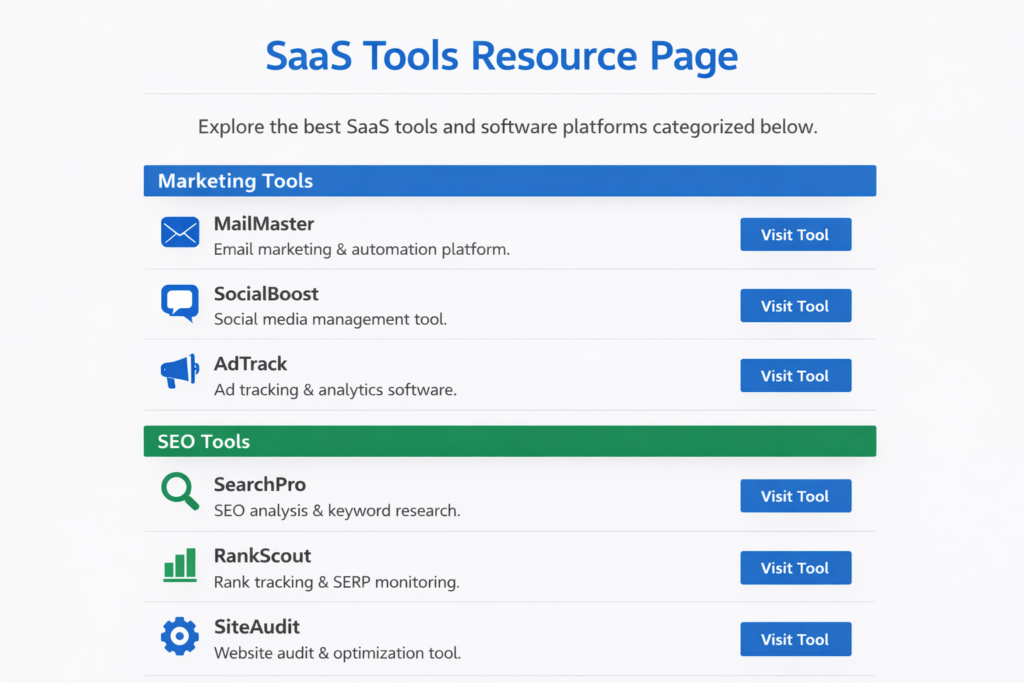Click the SocialBoost chat bubble icon
The height and width of the screenshot is (683, 1024).
tap(180, 303)
